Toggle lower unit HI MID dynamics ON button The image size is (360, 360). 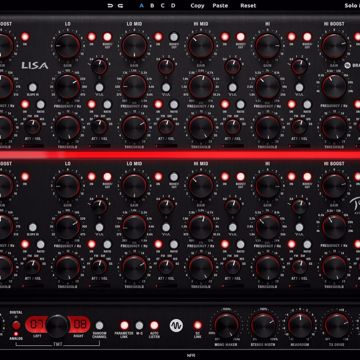pyautogui.click(x=225, y=245)
